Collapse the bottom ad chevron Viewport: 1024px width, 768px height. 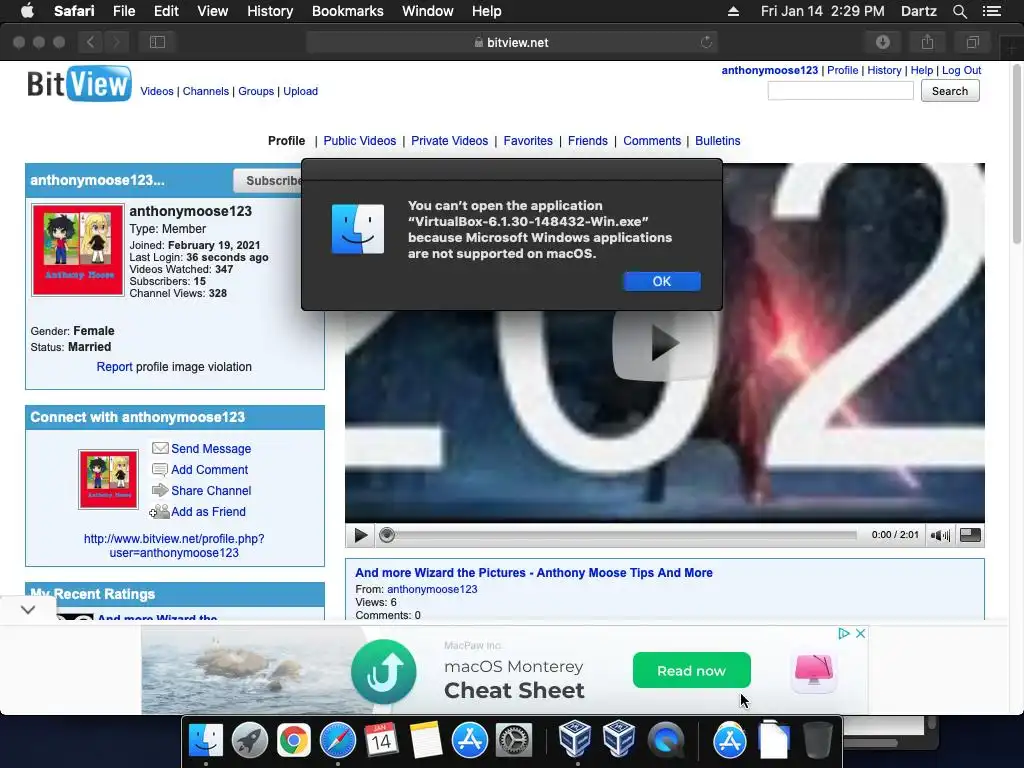28,610
